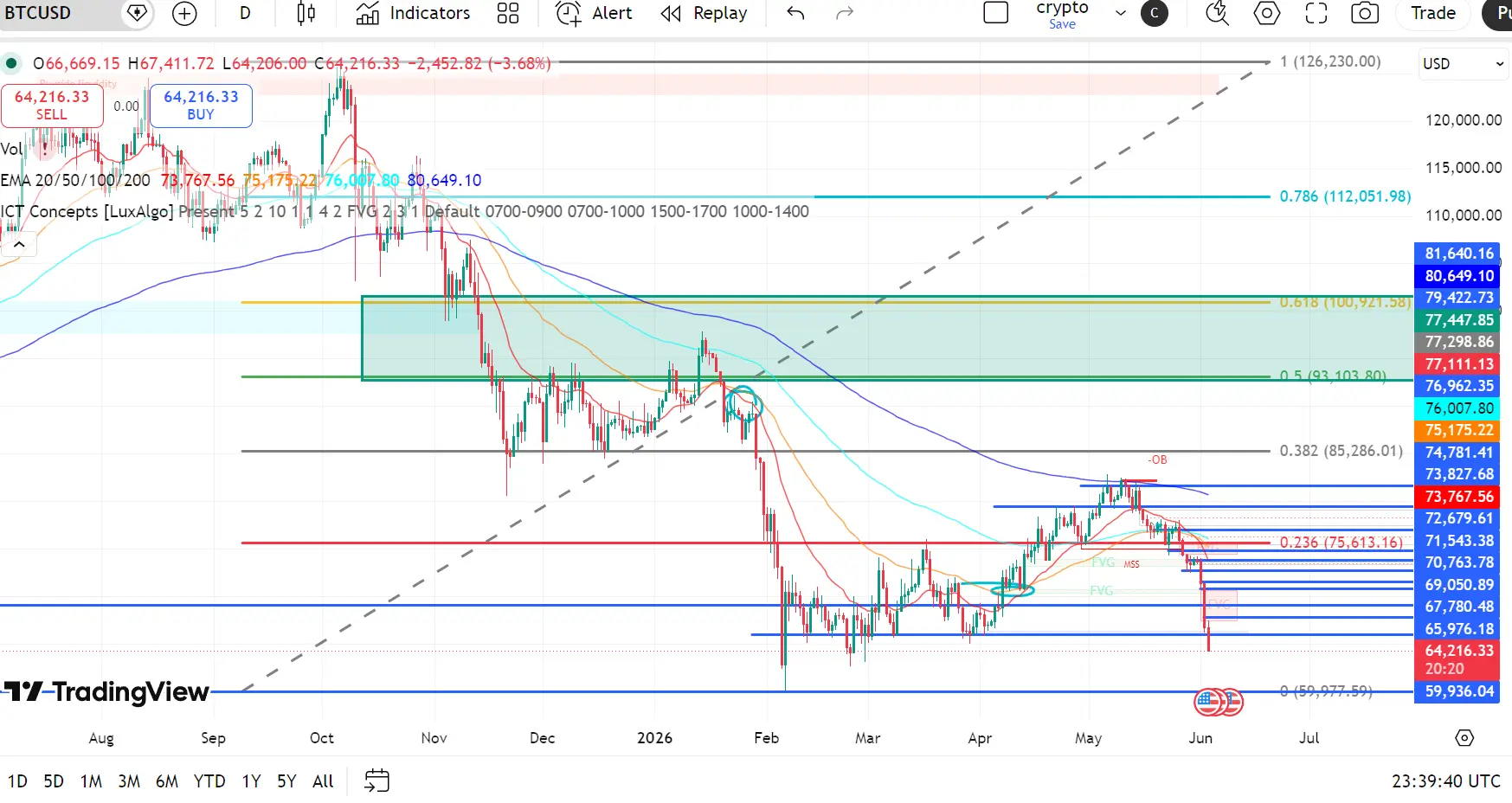Click the 59,936.04 price line label
This screenshot has width=1512, height=803.
pyautogui.click(x=1459, y=691)
